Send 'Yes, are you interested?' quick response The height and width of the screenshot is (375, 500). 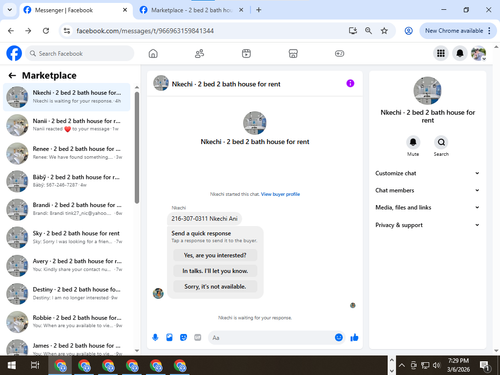(x=215, y=255)
